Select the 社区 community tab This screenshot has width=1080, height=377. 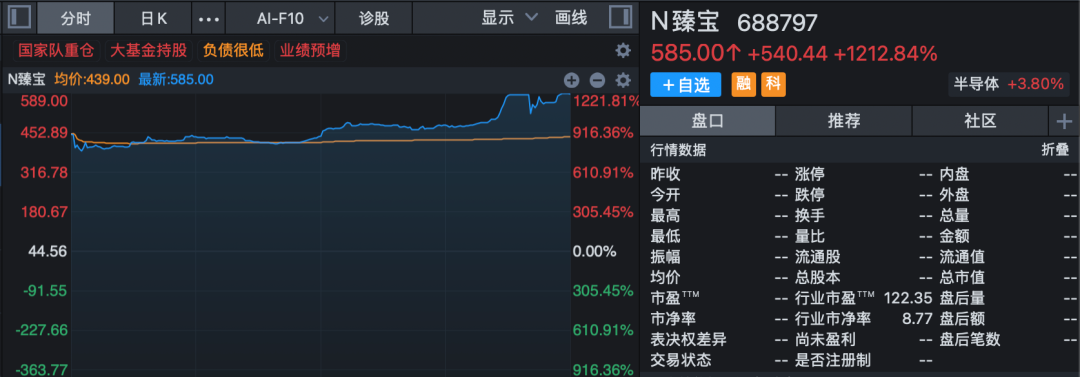tap(980, 121)
